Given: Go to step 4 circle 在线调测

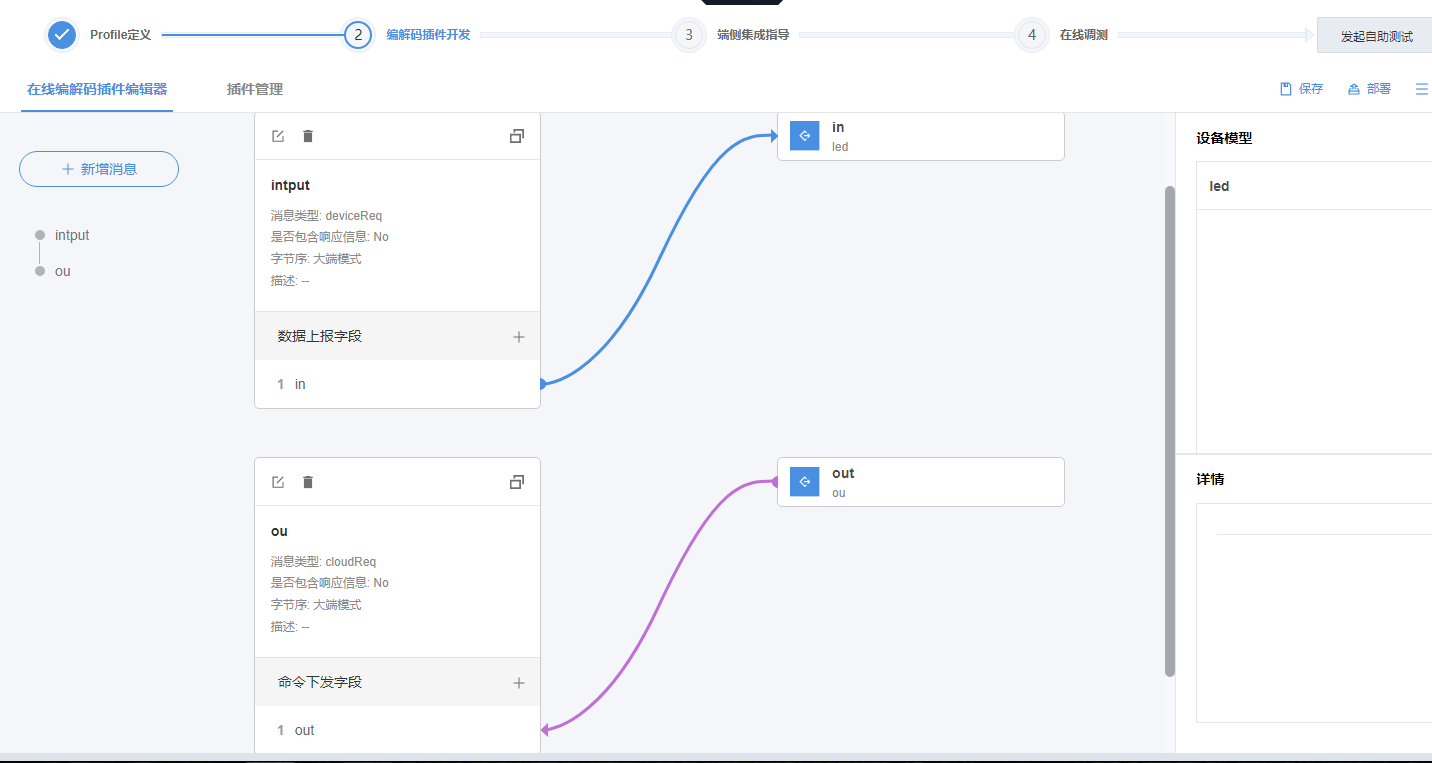Looking at the screenshot, I should [x=1032, y=34].
